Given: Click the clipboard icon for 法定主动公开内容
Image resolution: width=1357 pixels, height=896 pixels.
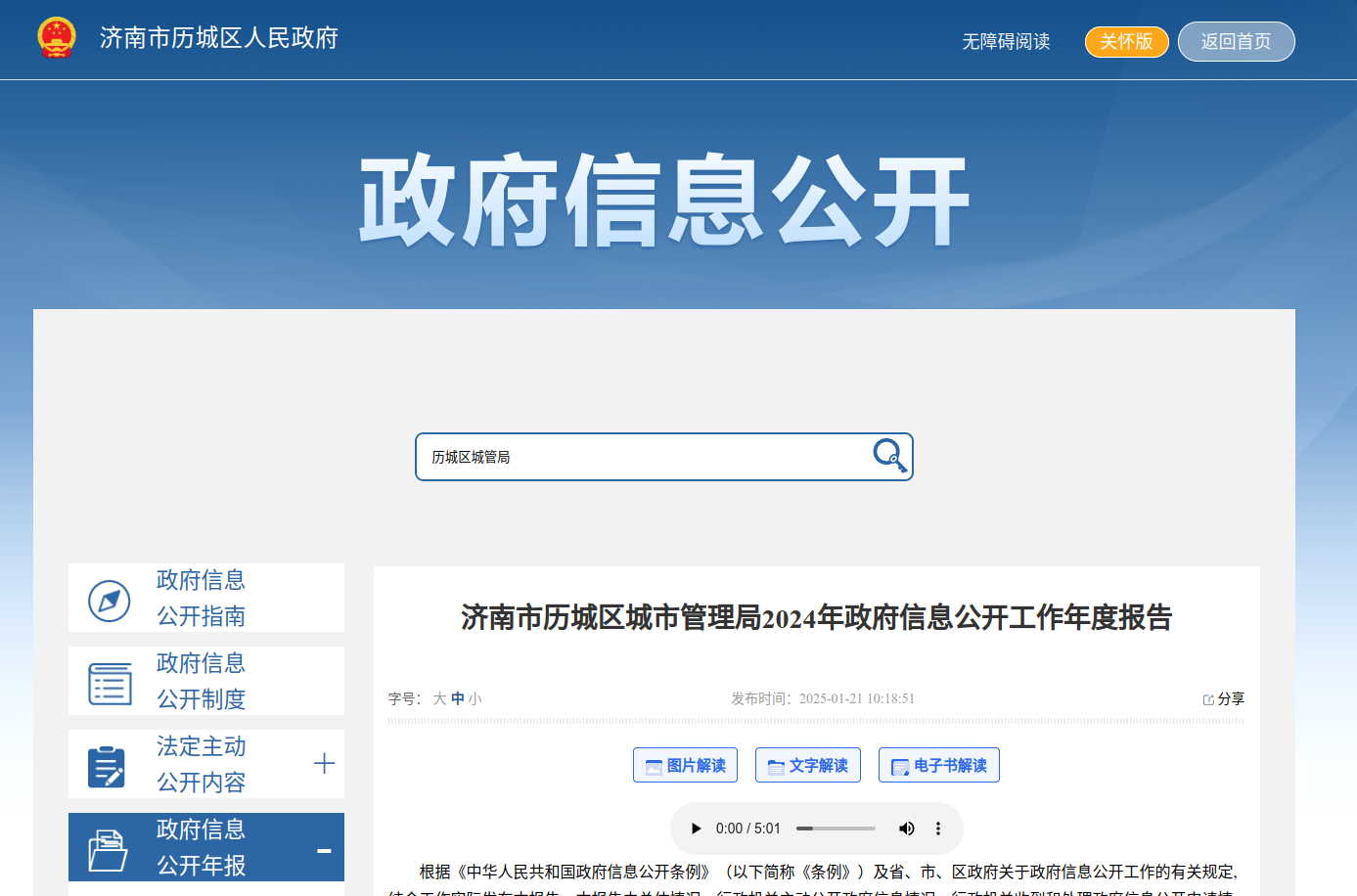Looking at the screenshot, I should pos(107,767).
